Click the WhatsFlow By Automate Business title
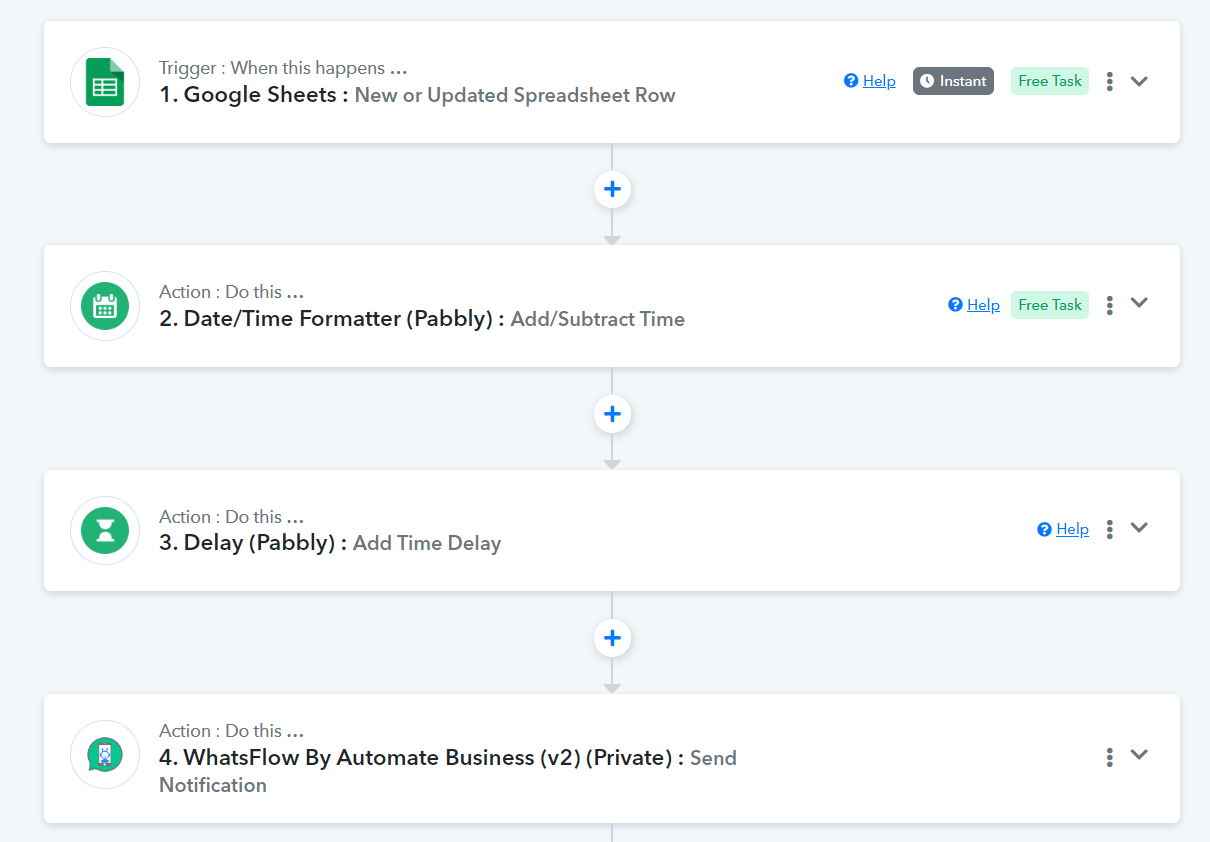 (421, 757)
